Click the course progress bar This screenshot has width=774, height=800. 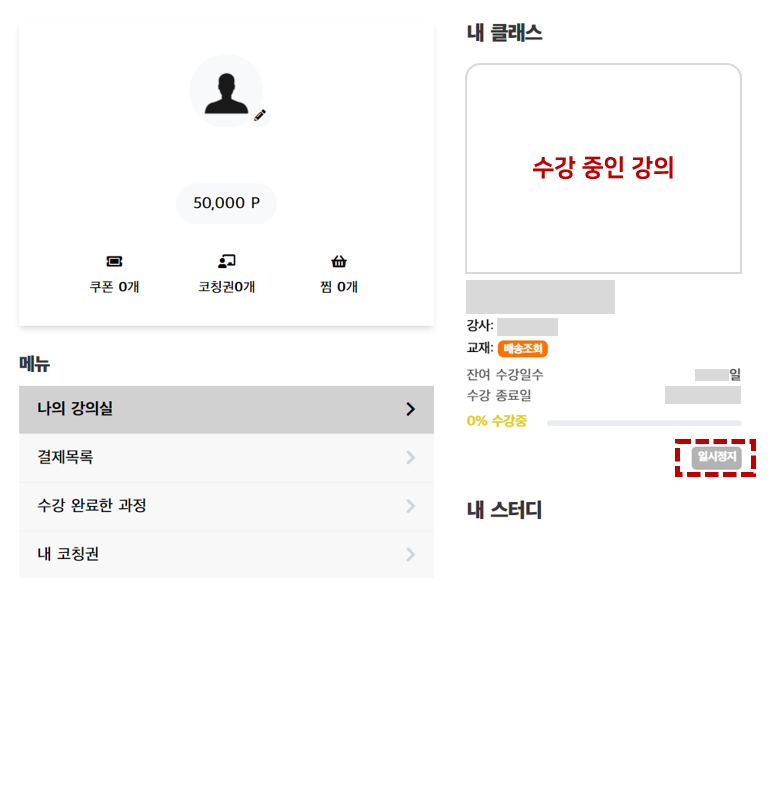coord(644,423)
